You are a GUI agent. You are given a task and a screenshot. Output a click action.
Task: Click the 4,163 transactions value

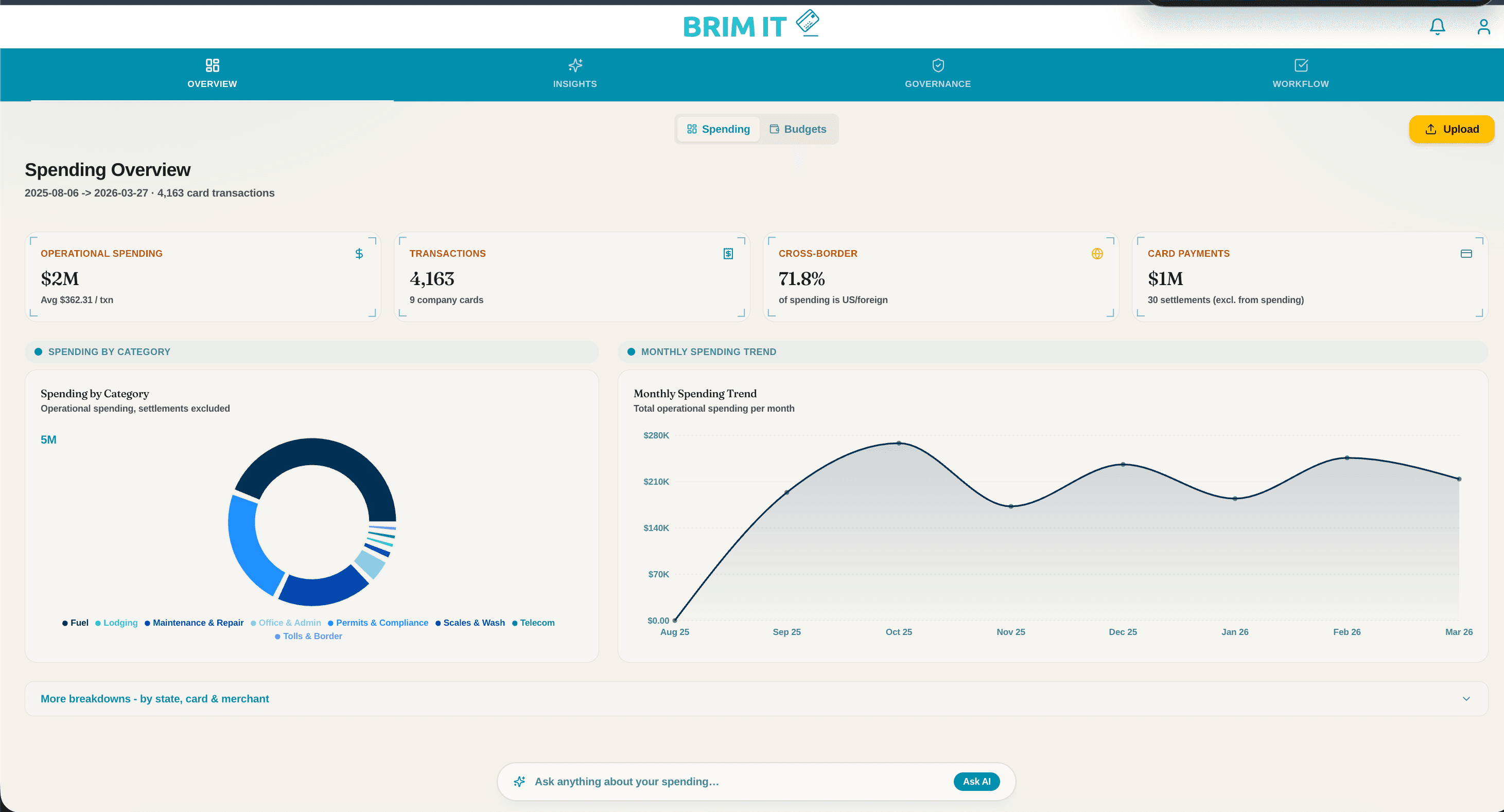[x=431, y=278]
